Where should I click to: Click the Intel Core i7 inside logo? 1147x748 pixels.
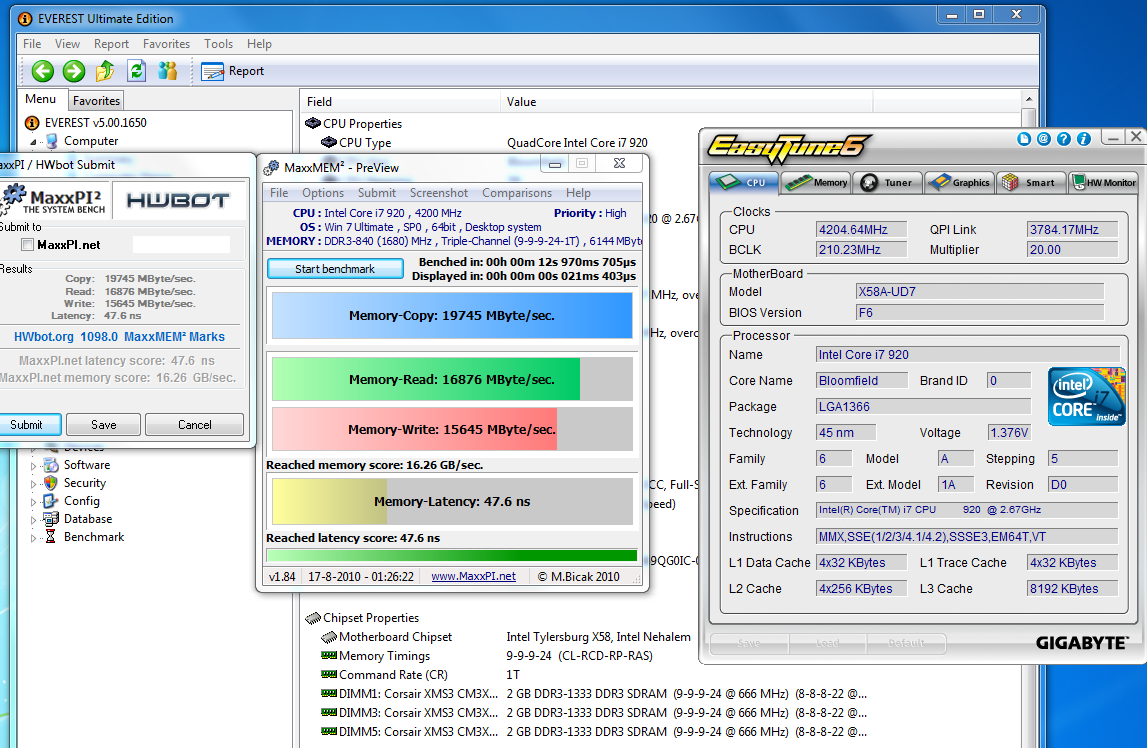[x=1086, y=396]
